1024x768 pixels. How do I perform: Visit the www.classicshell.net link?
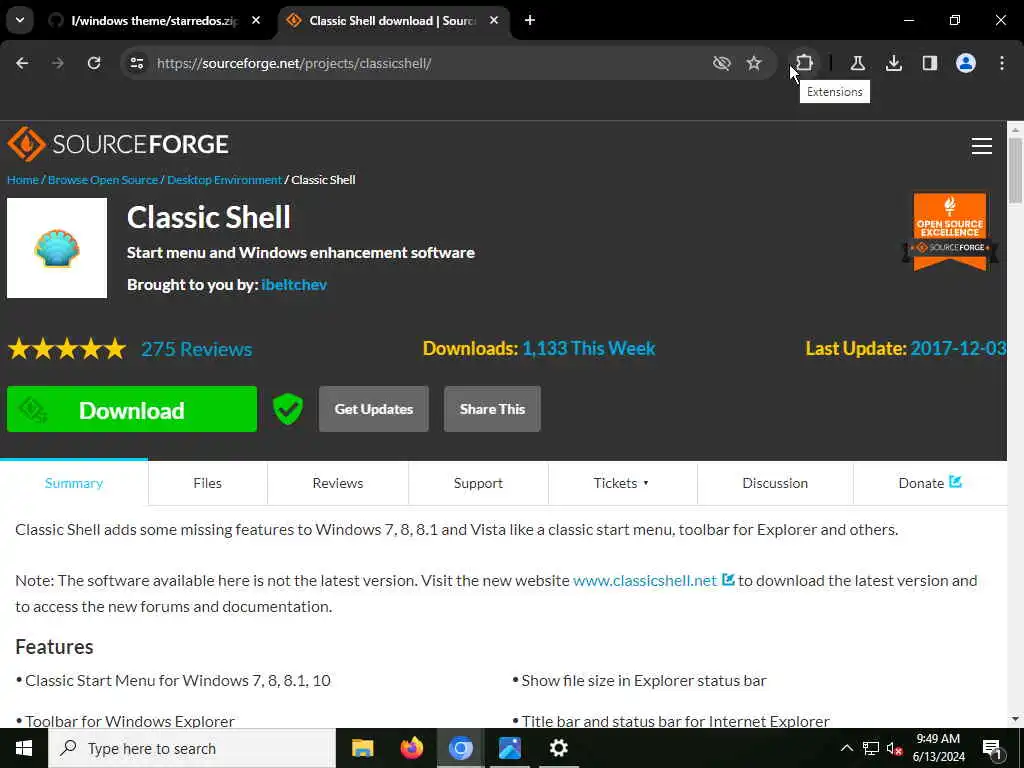click(645, 581)
